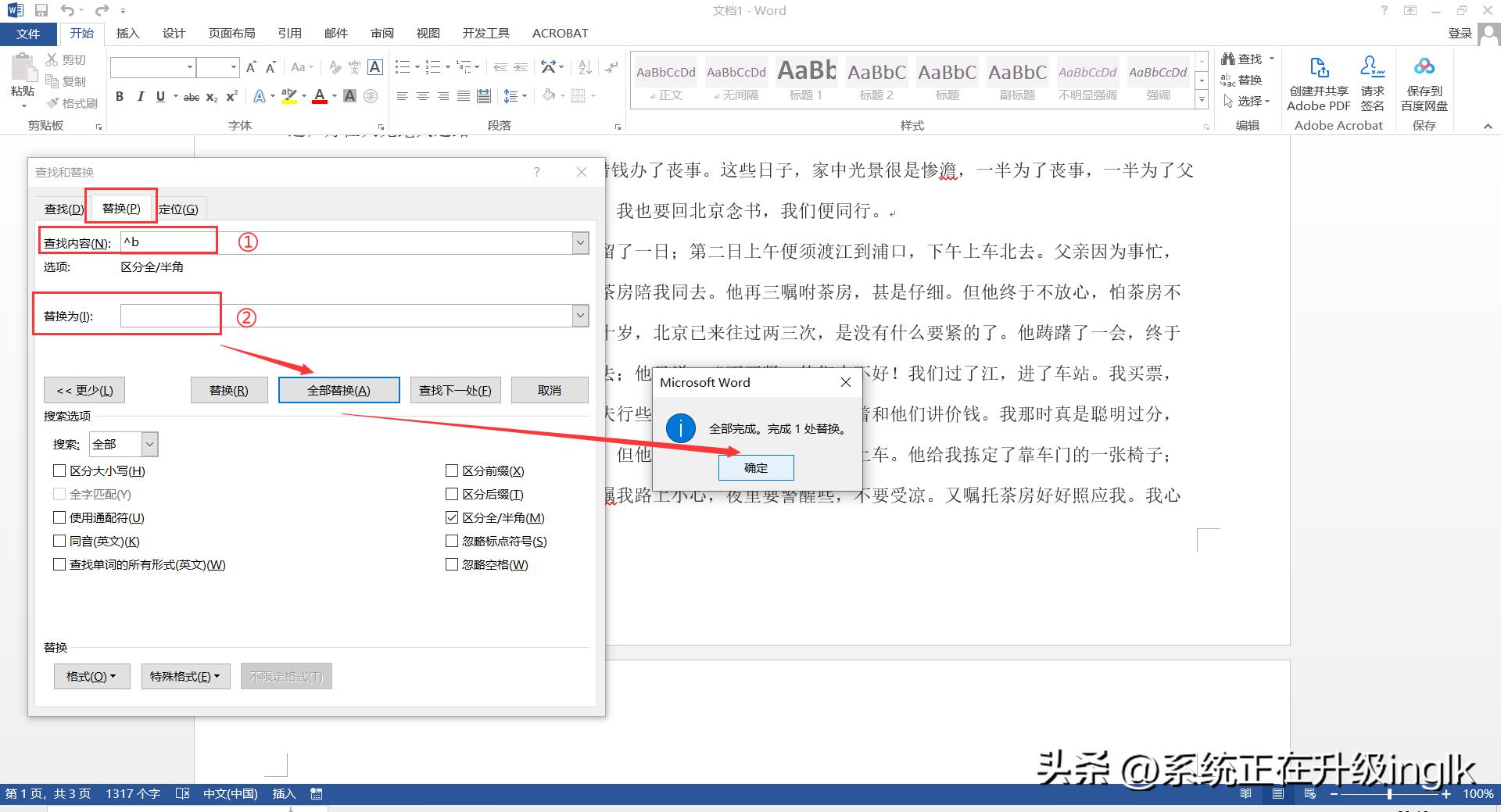Viewport: 1501px width, 812px height.
Task: Click the text highlight color button
Action: click(288, 96)
